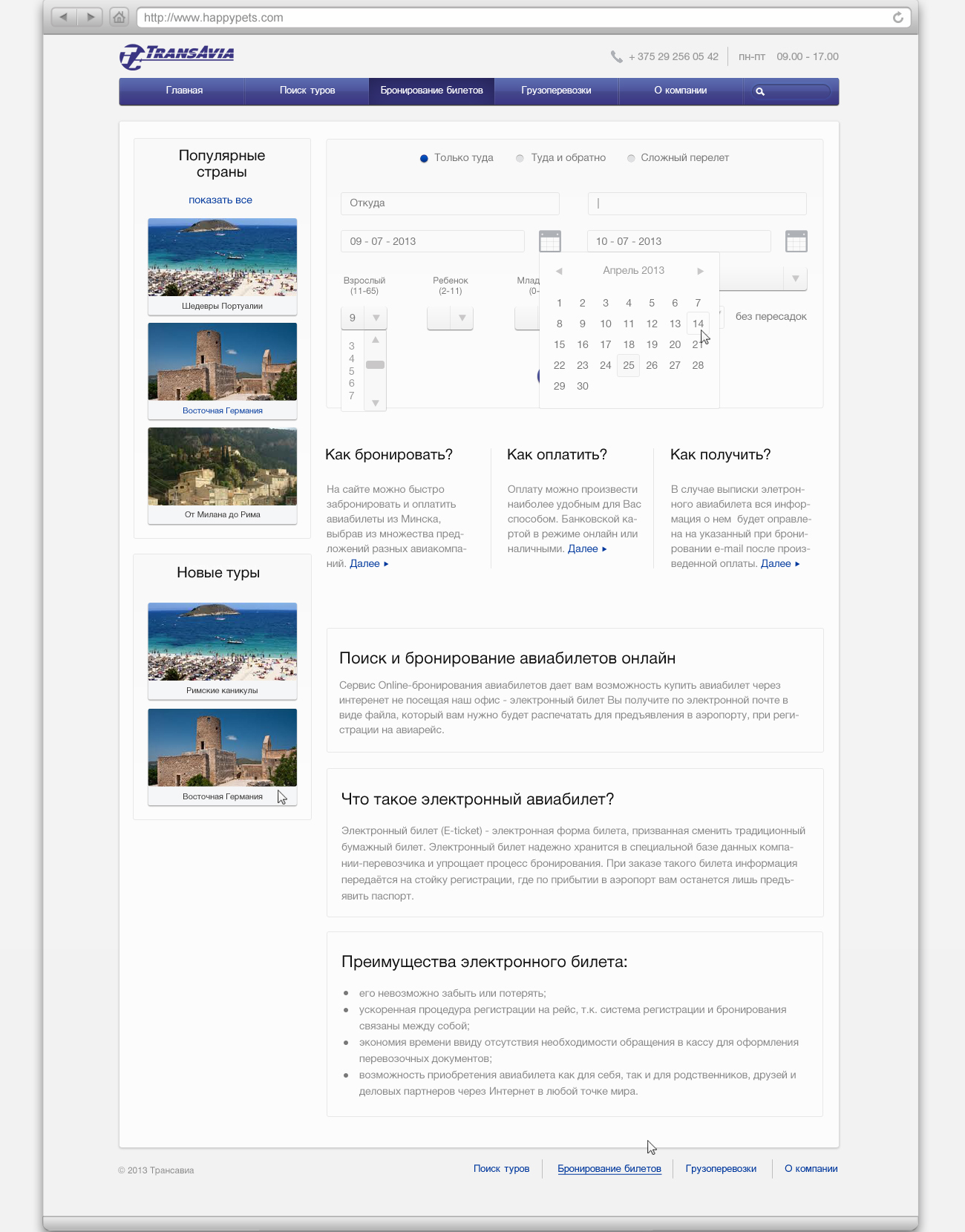Pick day 30 in the calendar
The image size is (965, 1232).
583,386
